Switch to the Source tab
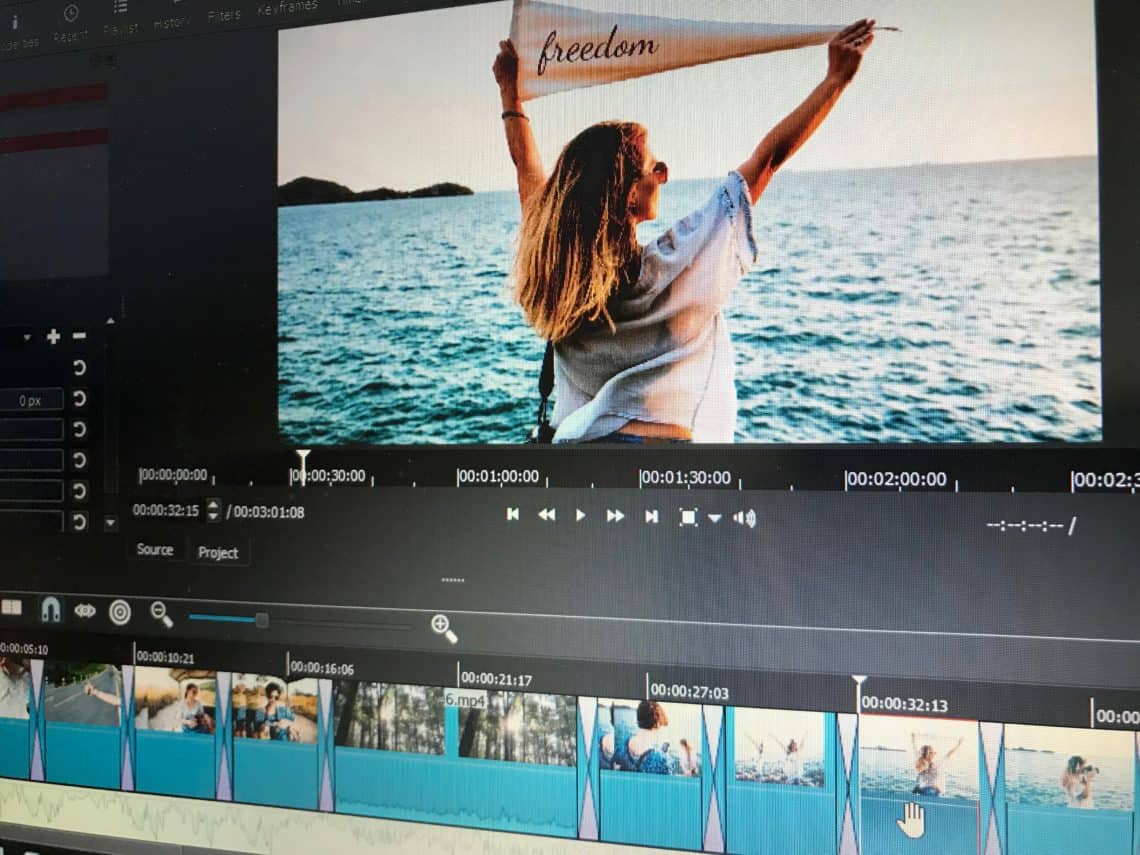The height and width of the screenshot is (855, 1140). click(x=155, y=550)
